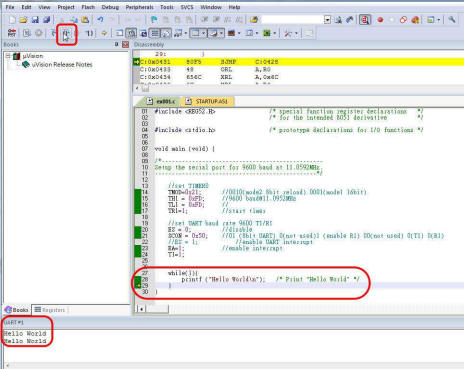Pin the Books panel
This screenshot has height=369, width=464.
pos(116,44)
